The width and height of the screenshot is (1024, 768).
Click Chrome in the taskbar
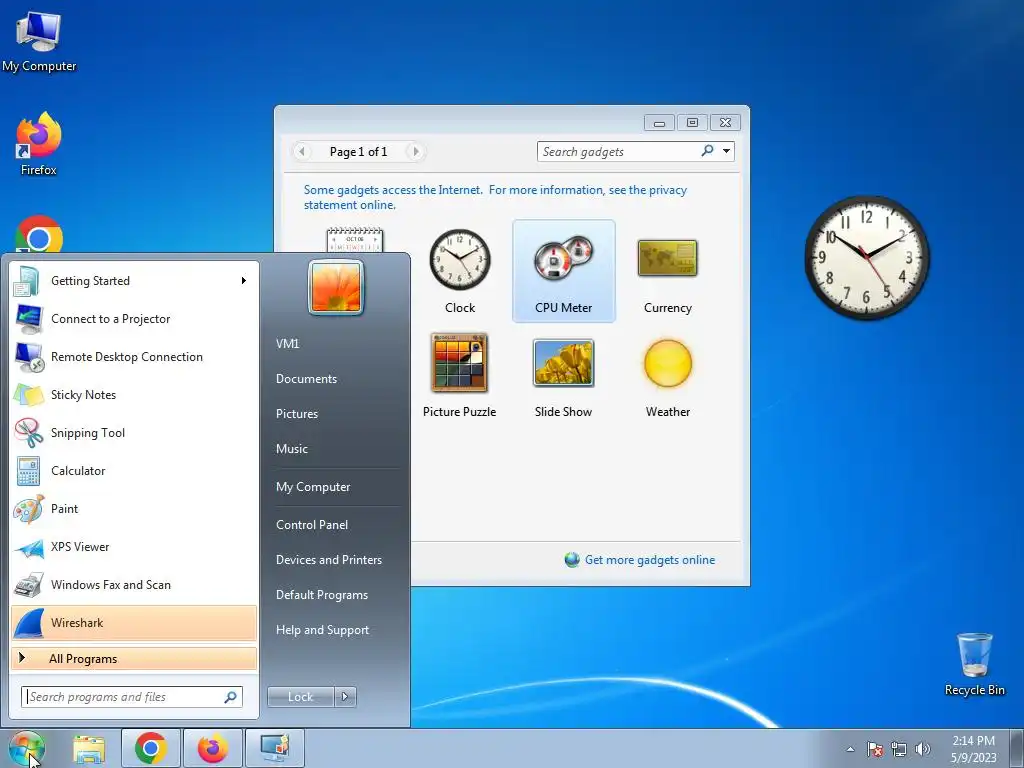pos(151,748)
